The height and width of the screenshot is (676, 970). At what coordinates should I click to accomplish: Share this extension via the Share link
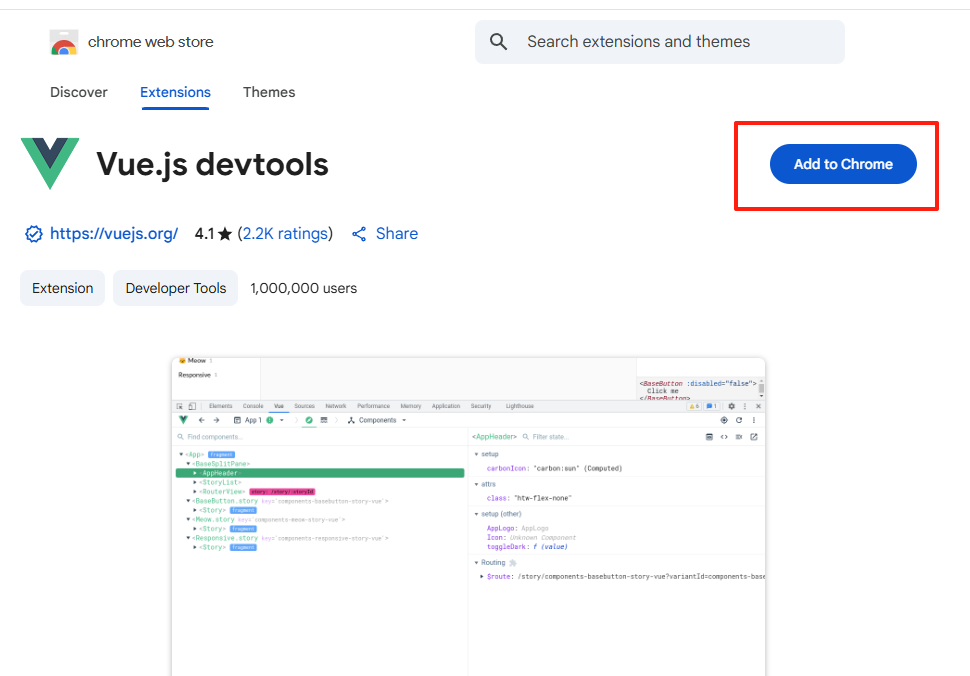385,234
